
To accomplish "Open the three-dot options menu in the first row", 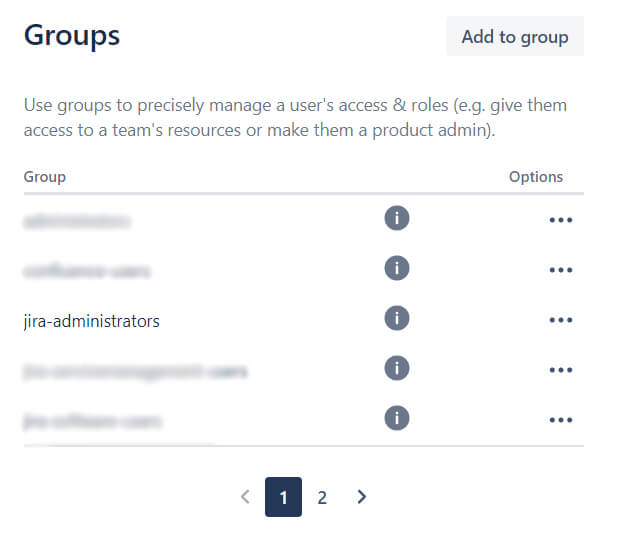I will [561, 220].
